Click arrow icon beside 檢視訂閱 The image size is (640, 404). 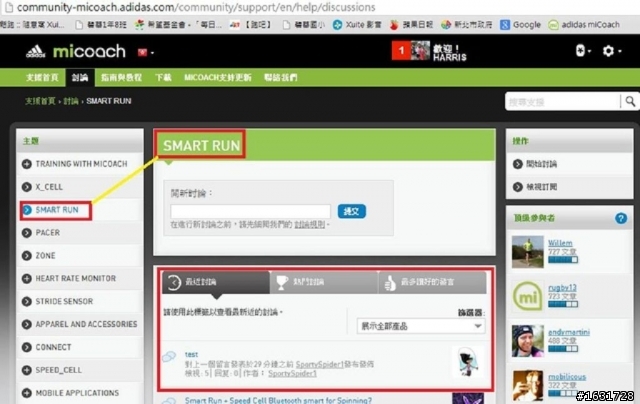tap(518, 187)
